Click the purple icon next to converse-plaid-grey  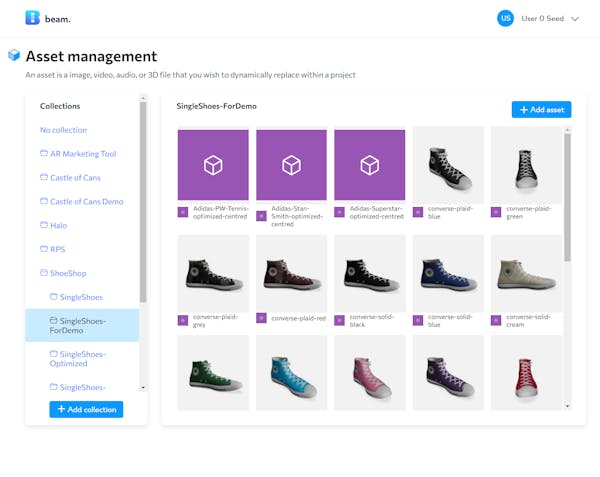tap(183, 321)
